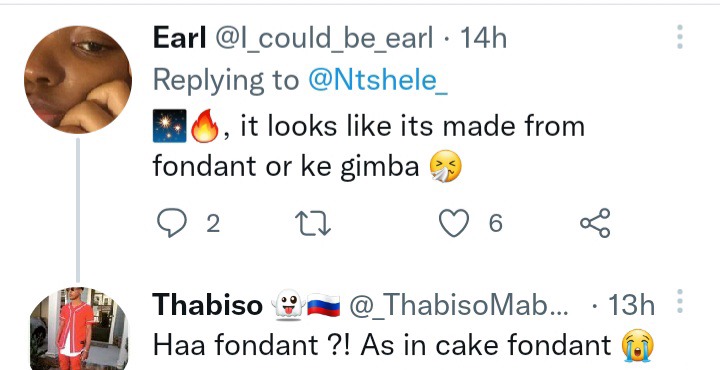Share Earl's tweet via share icon
The image size is (720, 370).
click(x=595, y=223)
